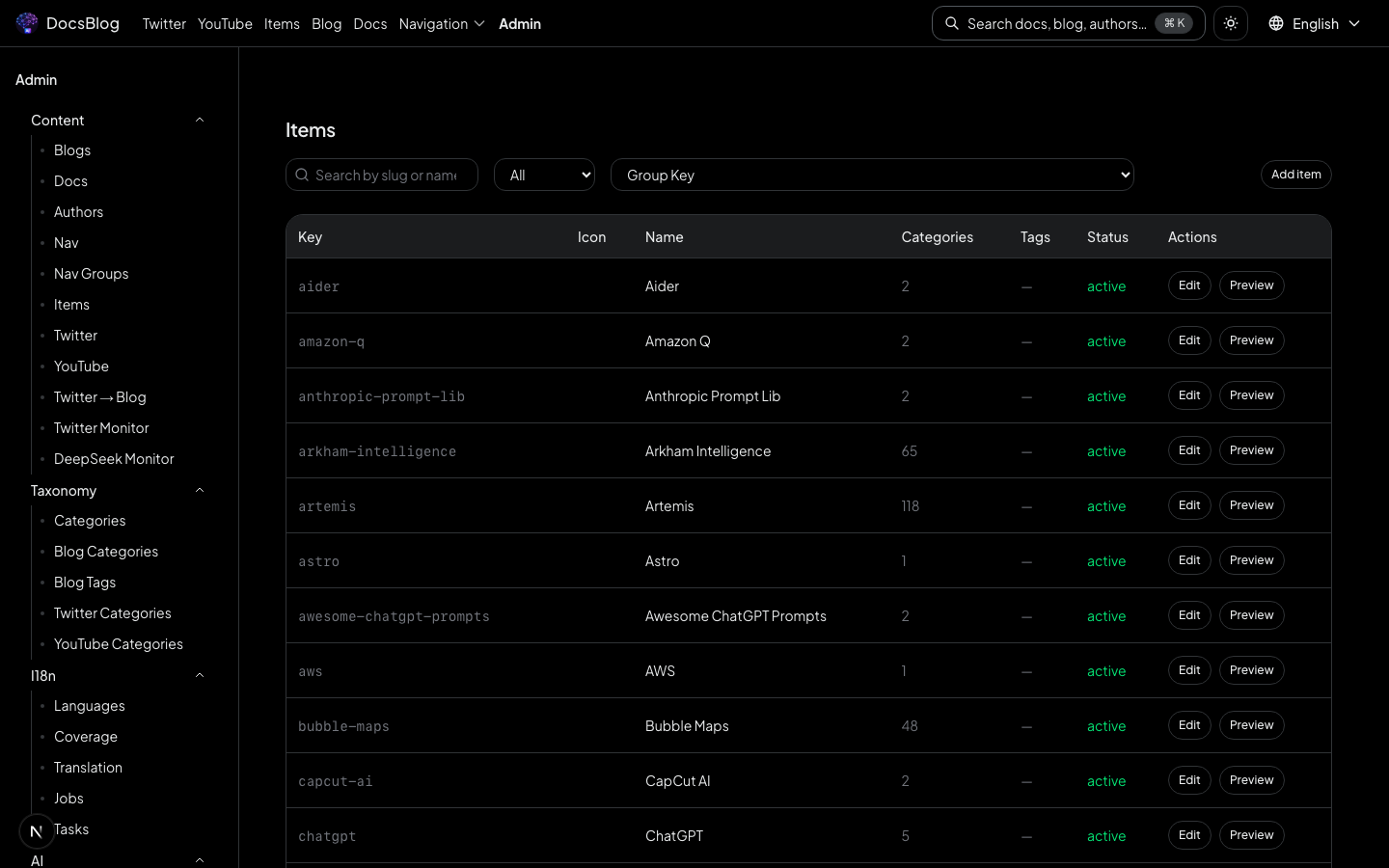Click the globe language icon
This screenshot has height=868, width=1389.
pyautogui.click(x=1276, y=23)
